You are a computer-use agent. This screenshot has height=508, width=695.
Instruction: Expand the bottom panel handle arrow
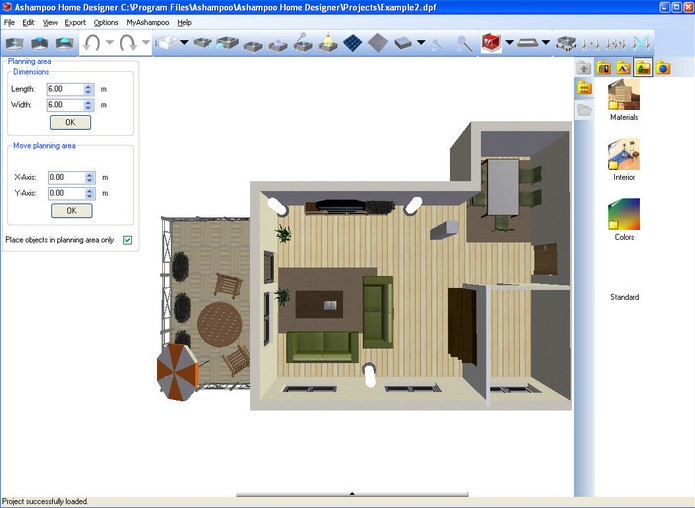[352, 493]
